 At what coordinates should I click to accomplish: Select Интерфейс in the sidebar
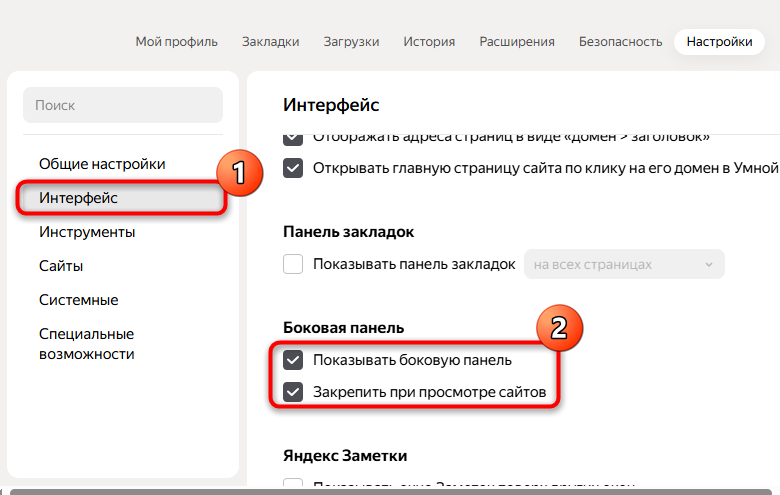122,198
